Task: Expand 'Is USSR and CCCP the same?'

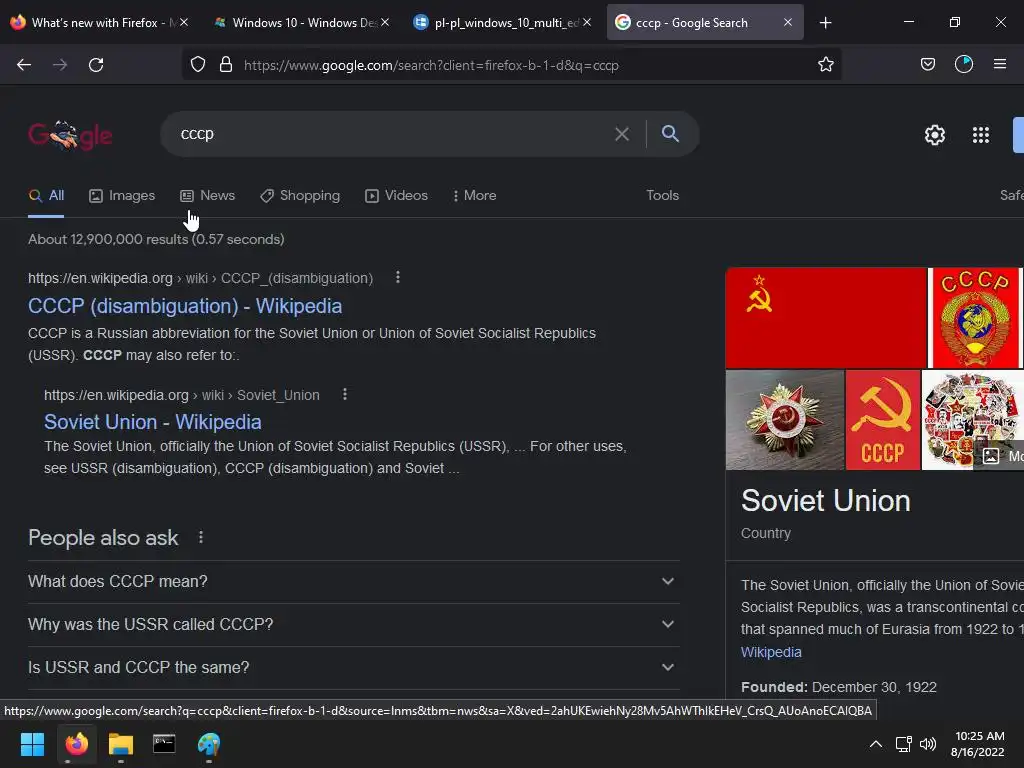Action: [x=354, y=667]
